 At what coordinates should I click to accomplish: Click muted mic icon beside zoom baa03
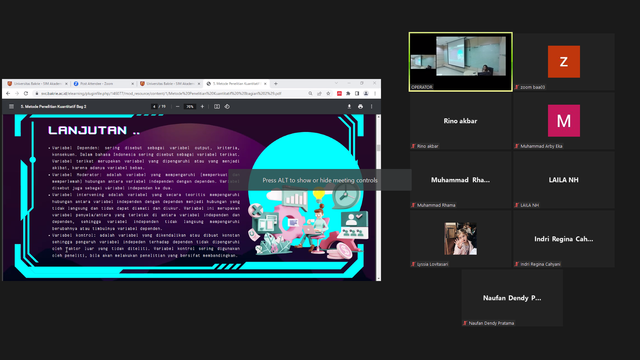tap(516, 87)
